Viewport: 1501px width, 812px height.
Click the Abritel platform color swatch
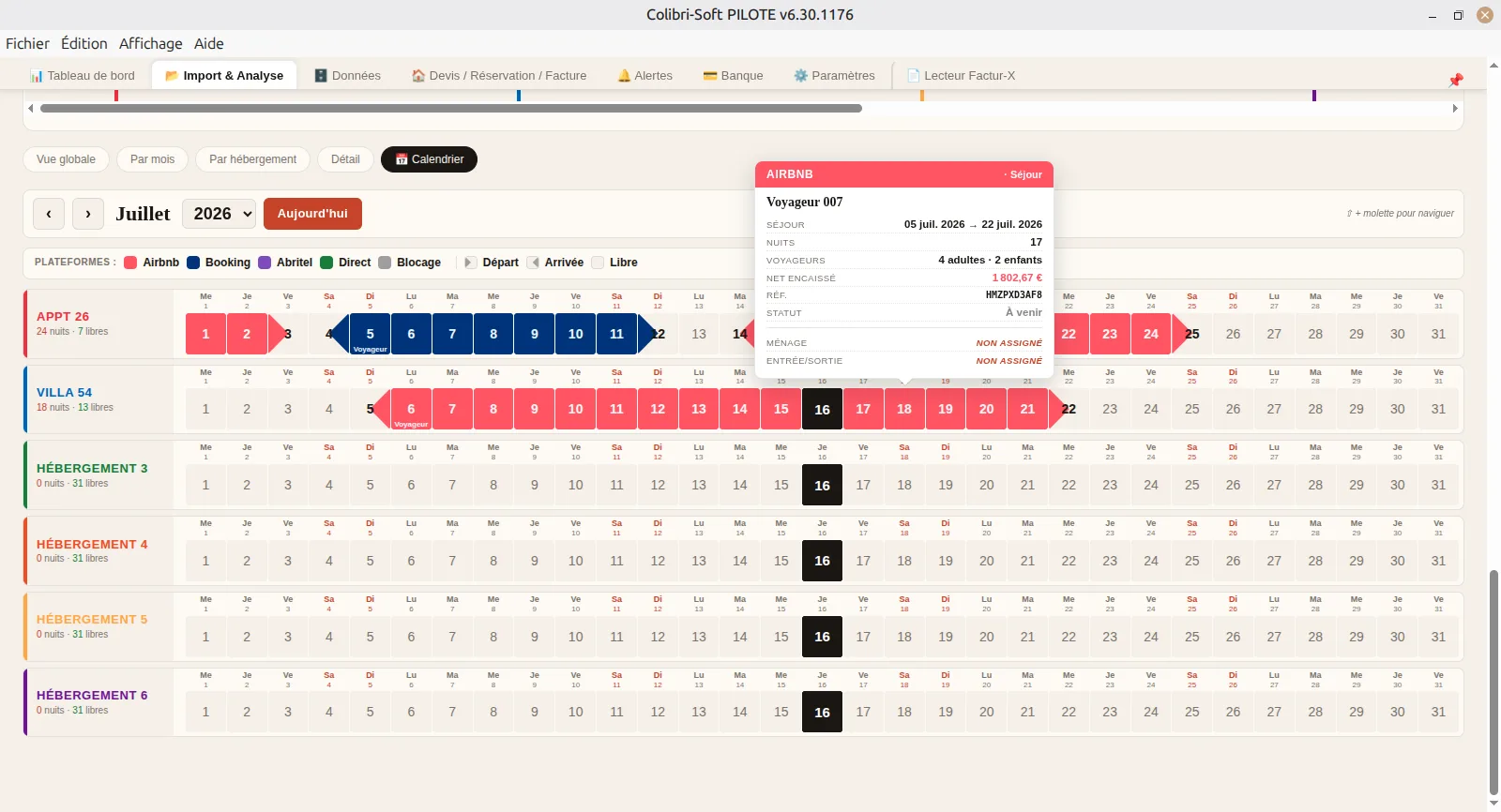265,263
